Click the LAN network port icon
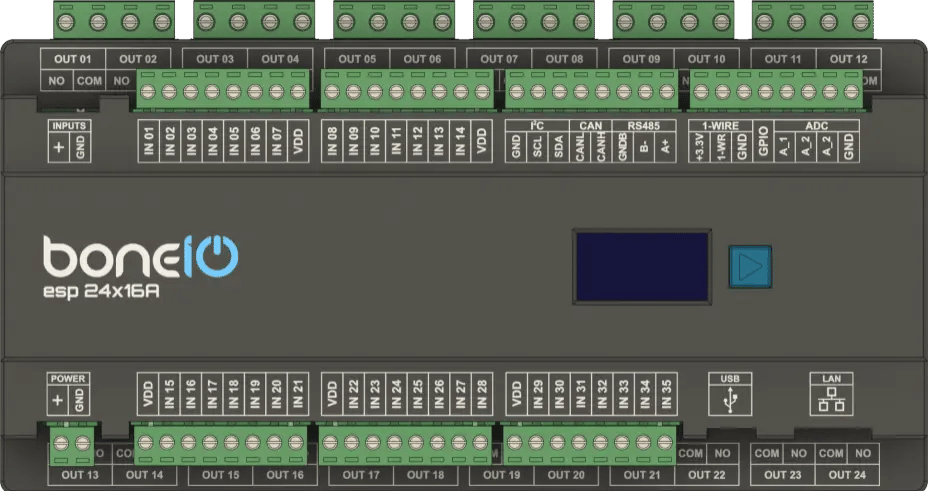928x491 pixels. coord(829,401)
